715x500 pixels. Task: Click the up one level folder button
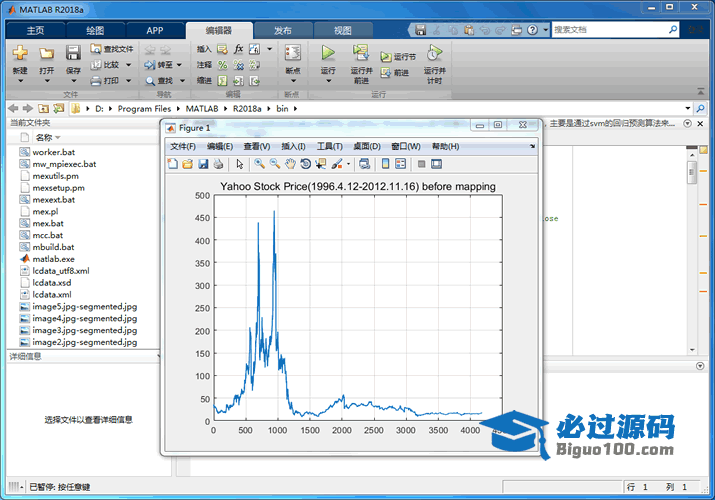pos(43,108)
